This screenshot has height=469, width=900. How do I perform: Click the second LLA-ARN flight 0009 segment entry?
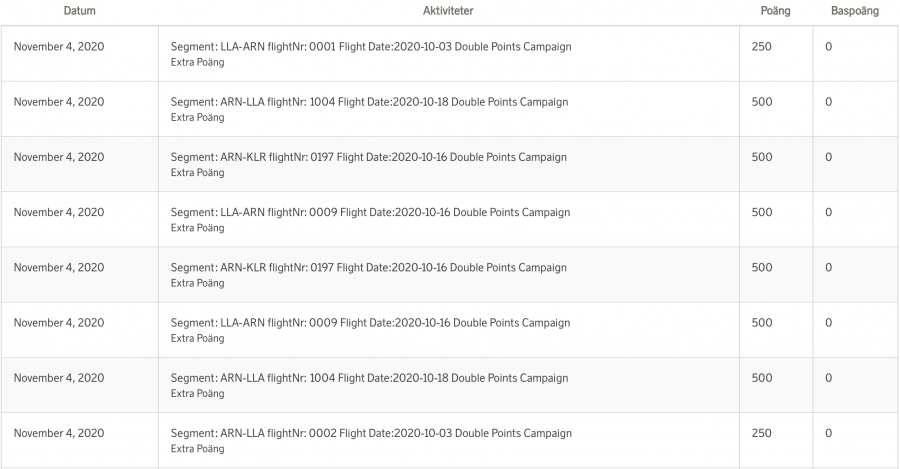pos(370,323)
